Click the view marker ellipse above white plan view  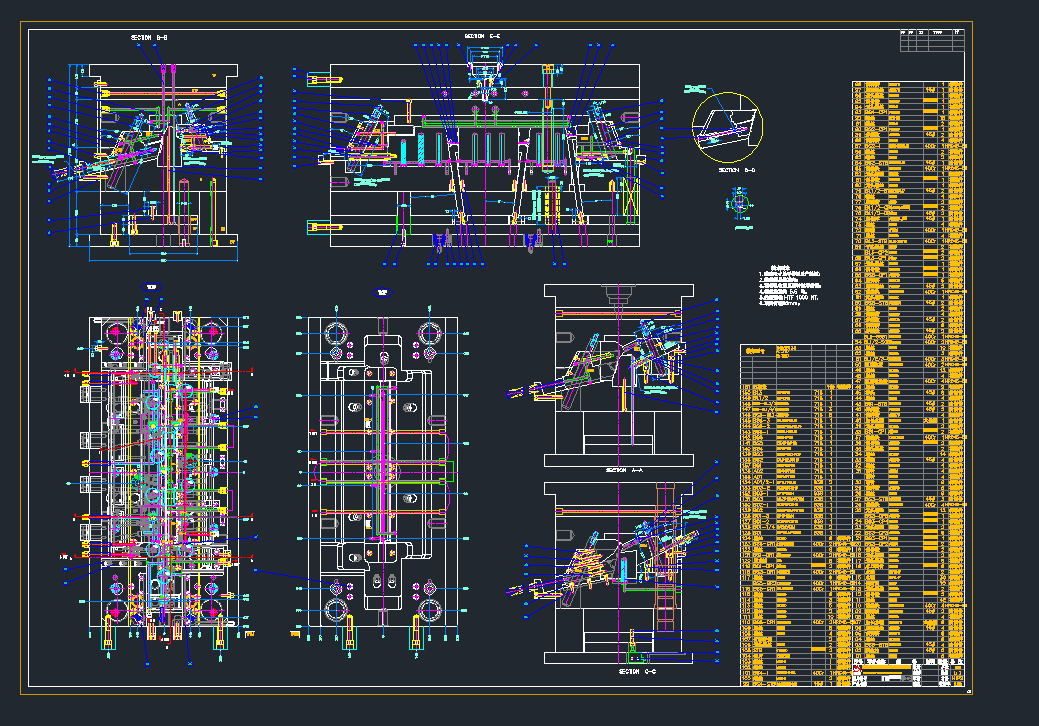(x=382, y=293)
